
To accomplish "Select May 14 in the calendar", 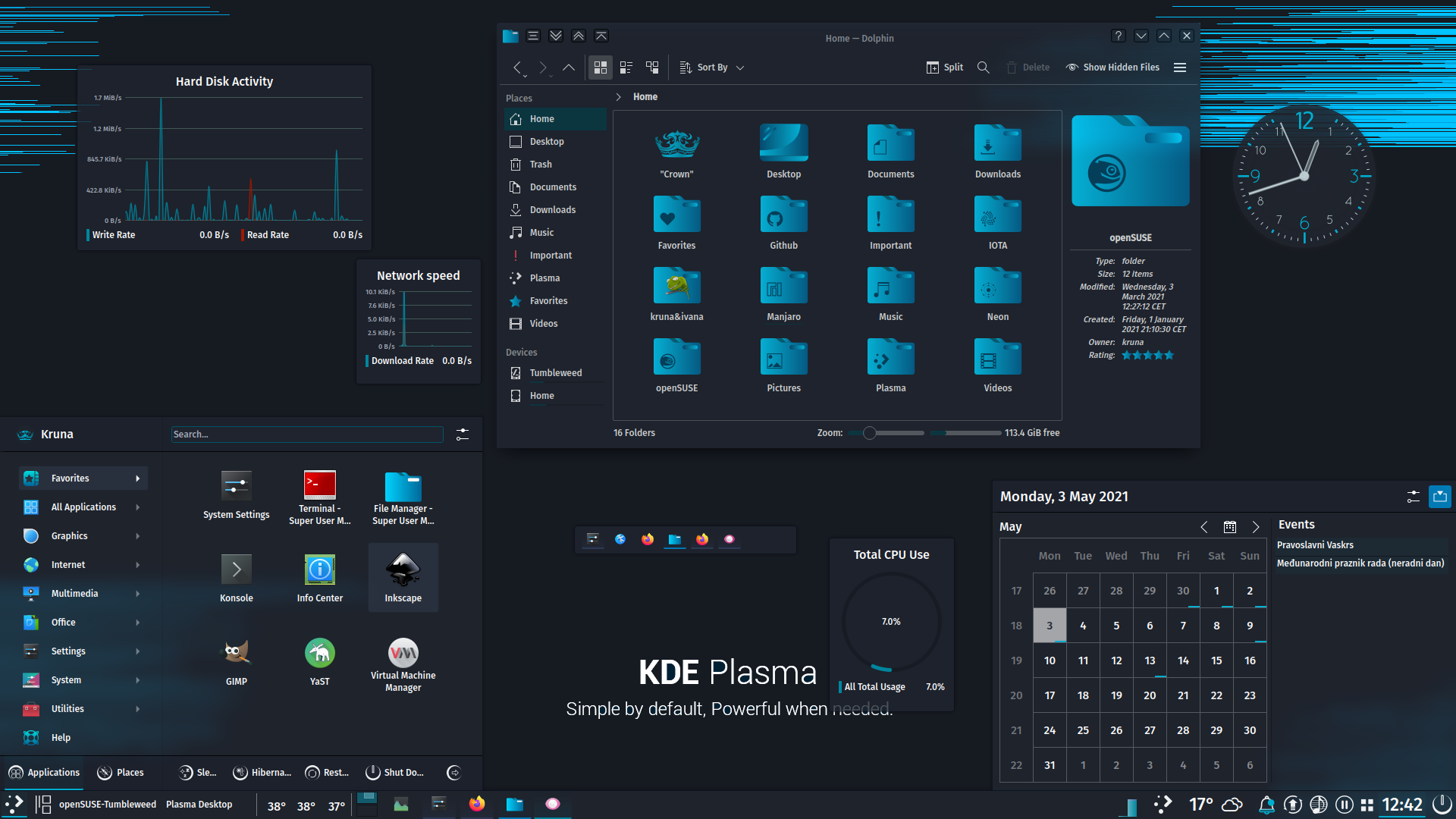I will (x=1183, y=661).
